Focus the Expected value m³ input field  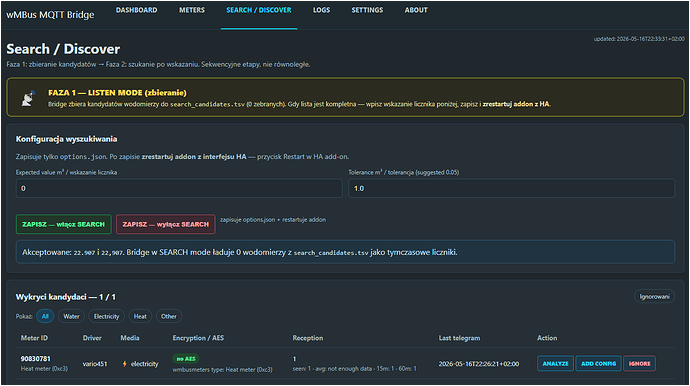click(179, 188)
